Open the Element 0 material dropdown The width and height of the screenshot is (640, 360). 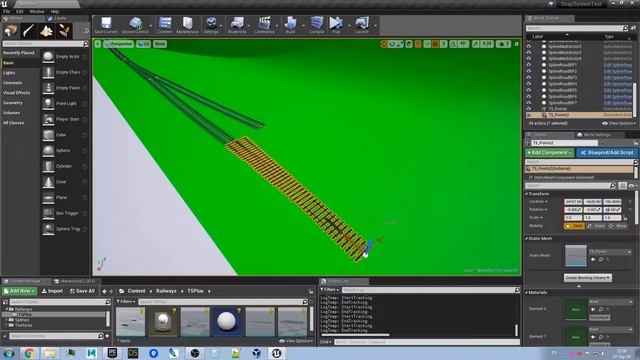click(610, 302)
